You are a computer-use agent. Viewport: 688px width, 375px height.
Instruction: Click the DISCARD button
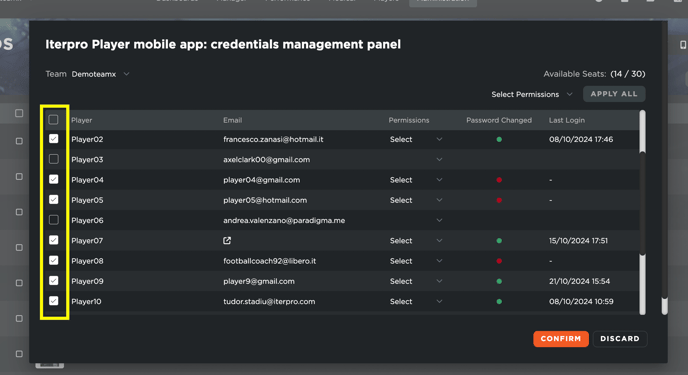click(x=620, y=339)
